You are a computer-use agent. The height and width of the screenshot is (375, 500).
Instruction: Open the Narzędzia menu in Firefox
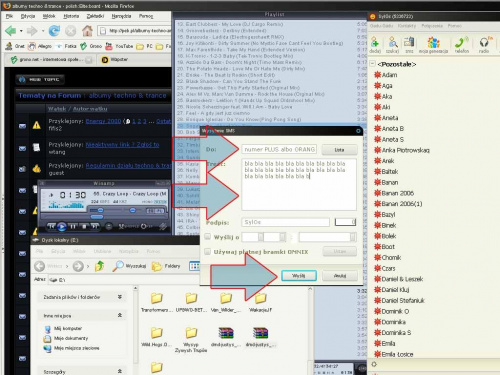click(121, 16)
